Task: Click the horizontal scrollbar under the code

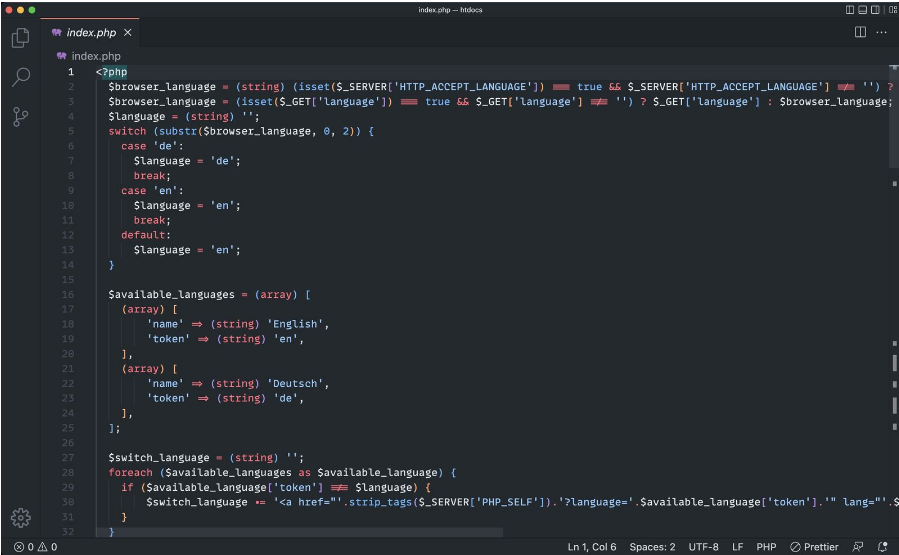Action: coord(299,533)
